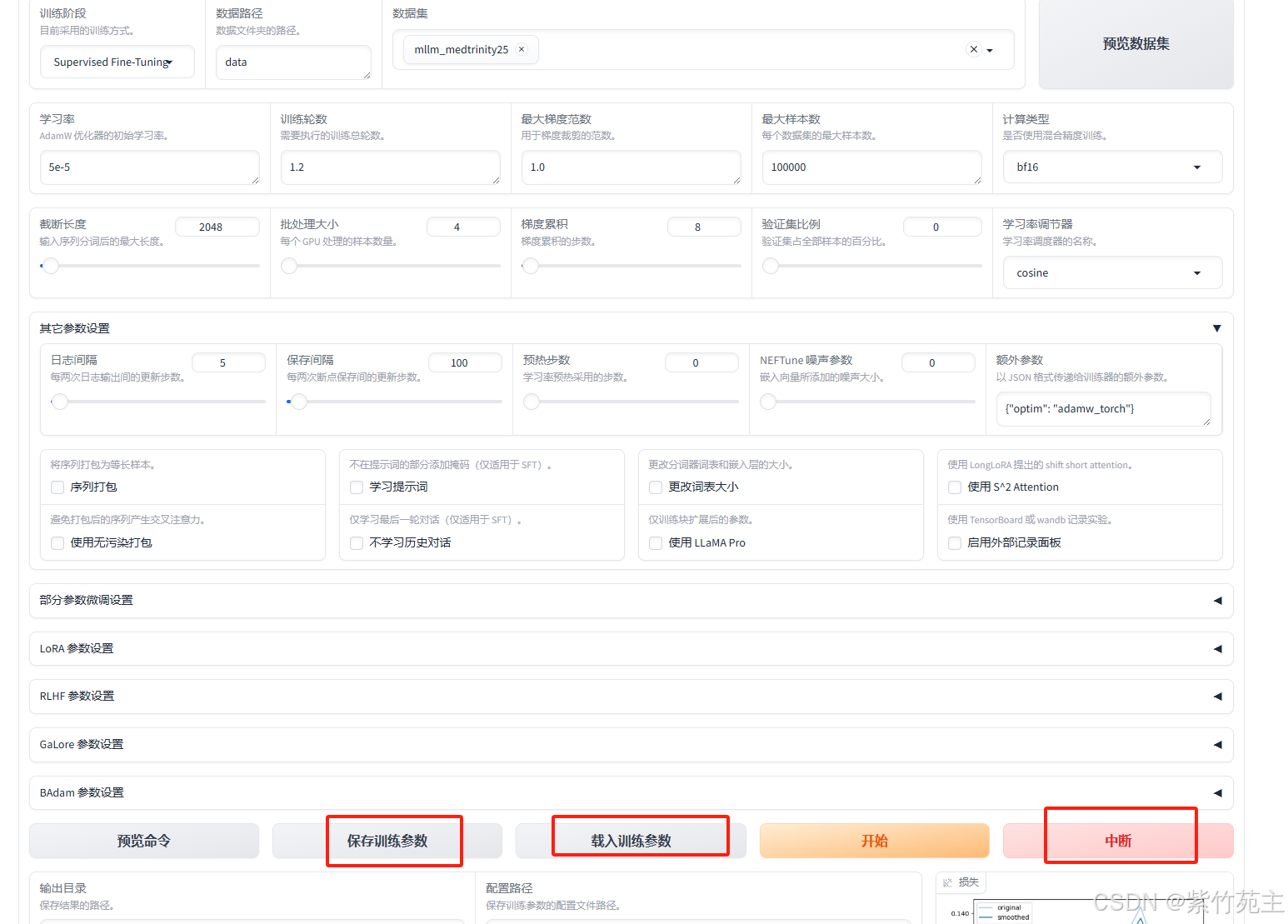Expand the BAdam 参数设置 section
Screen dimensions: 1288x924
(631, 792)
